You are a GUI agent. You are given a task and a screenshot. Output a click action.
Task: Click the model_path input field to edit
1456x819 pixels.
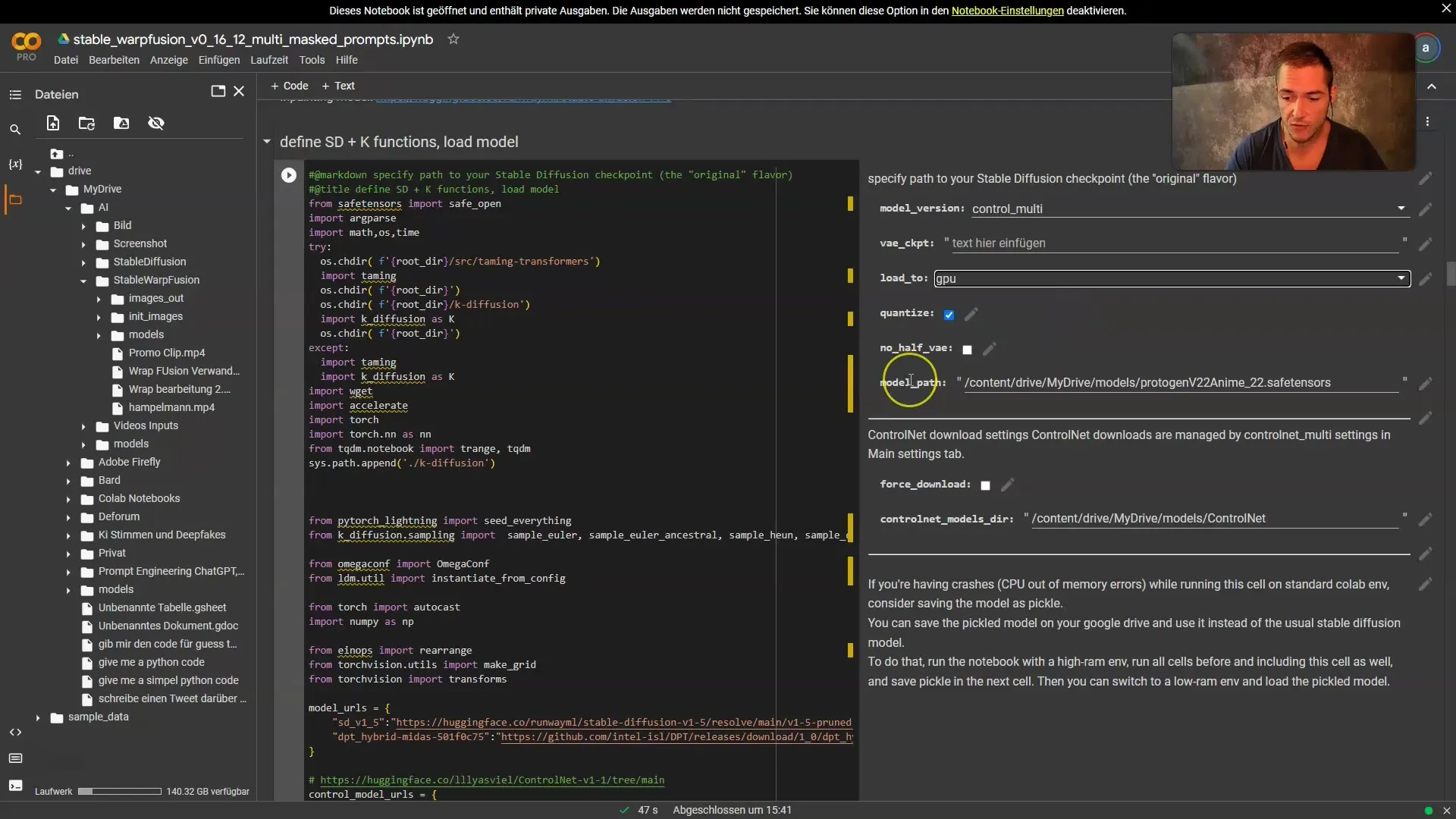[x=1181, y=382]
